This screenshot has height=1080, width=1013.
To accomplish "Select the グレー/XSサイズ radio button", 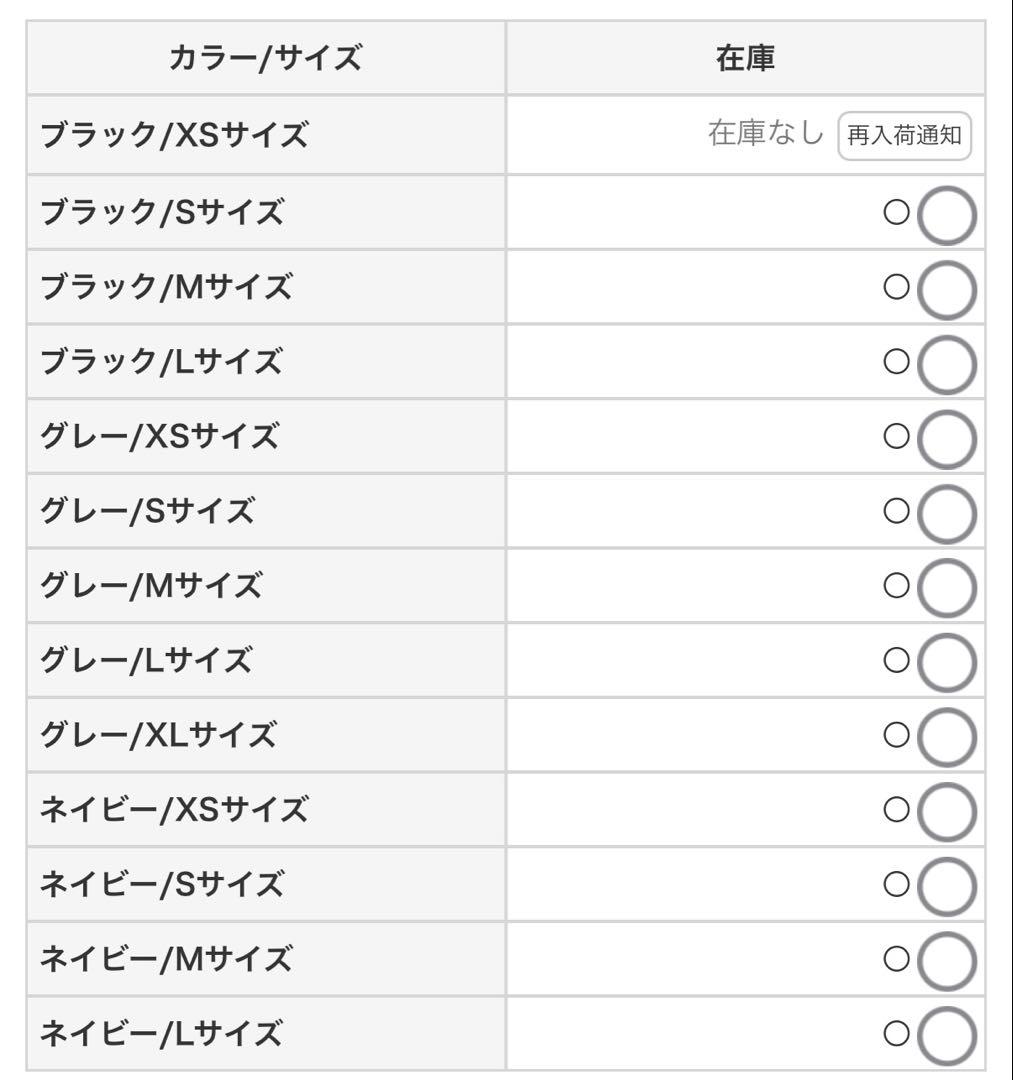I will click(x=945, y=439).
